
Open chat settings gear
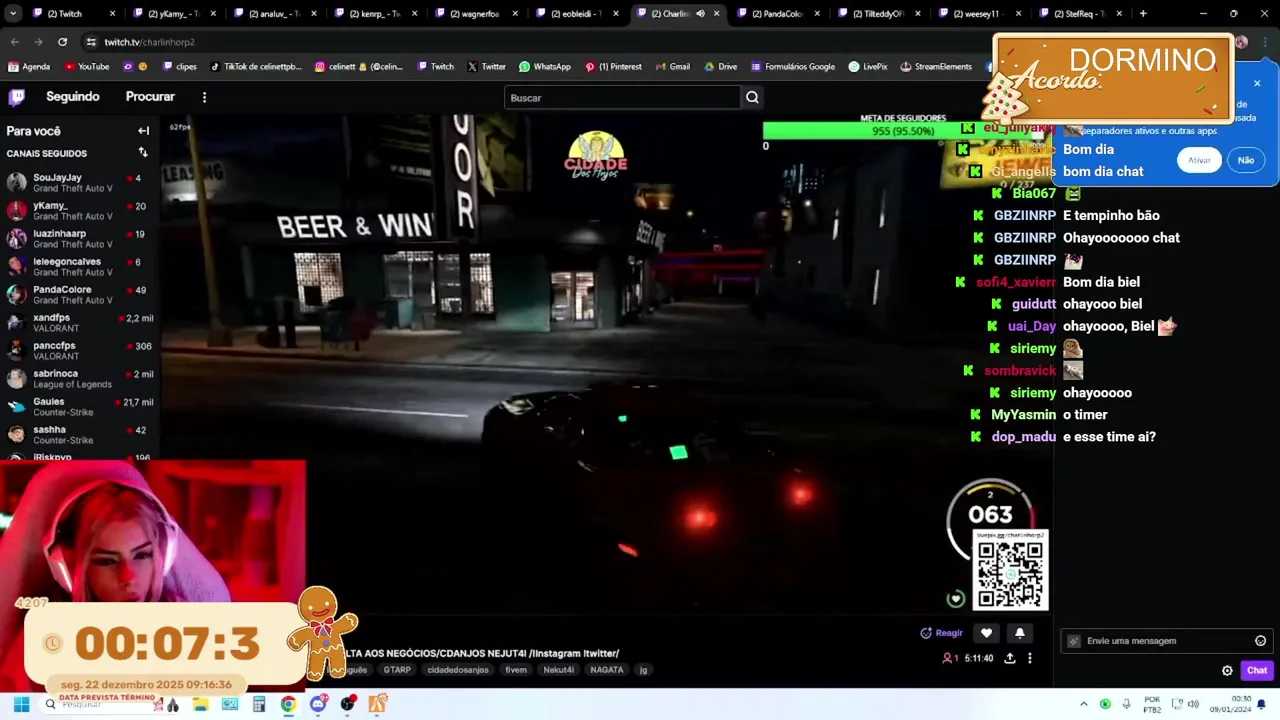point(1227,671)
